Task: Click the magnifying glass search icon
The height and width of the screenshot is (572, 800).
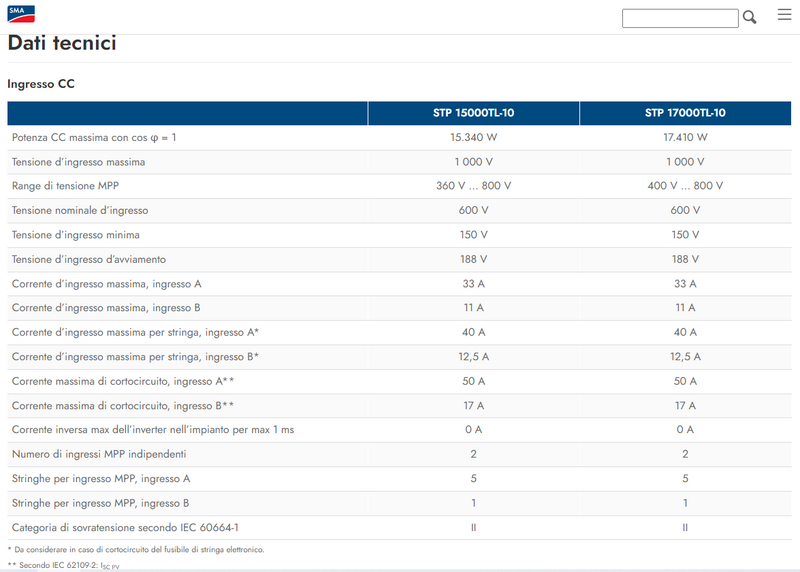Action: pos(750,17)
